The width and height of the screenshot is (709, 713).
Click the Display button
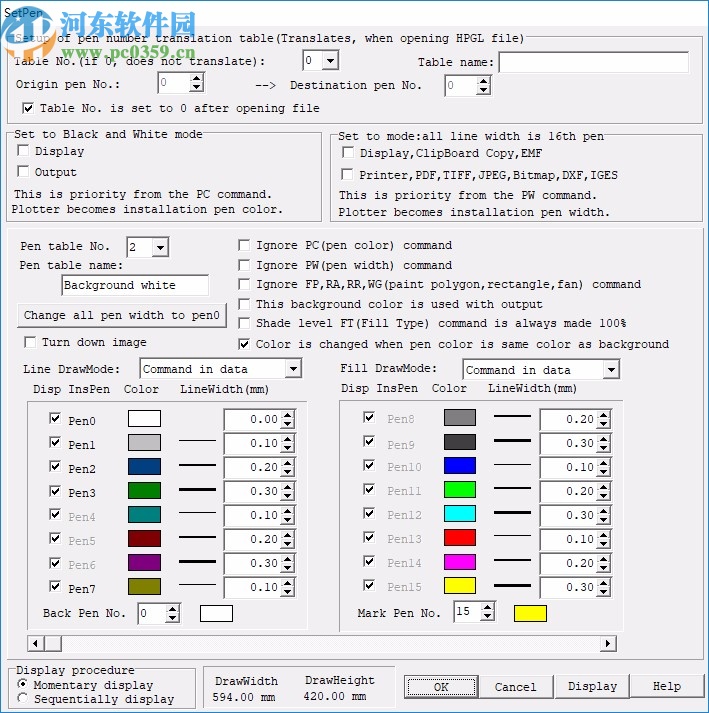point(592,686)
